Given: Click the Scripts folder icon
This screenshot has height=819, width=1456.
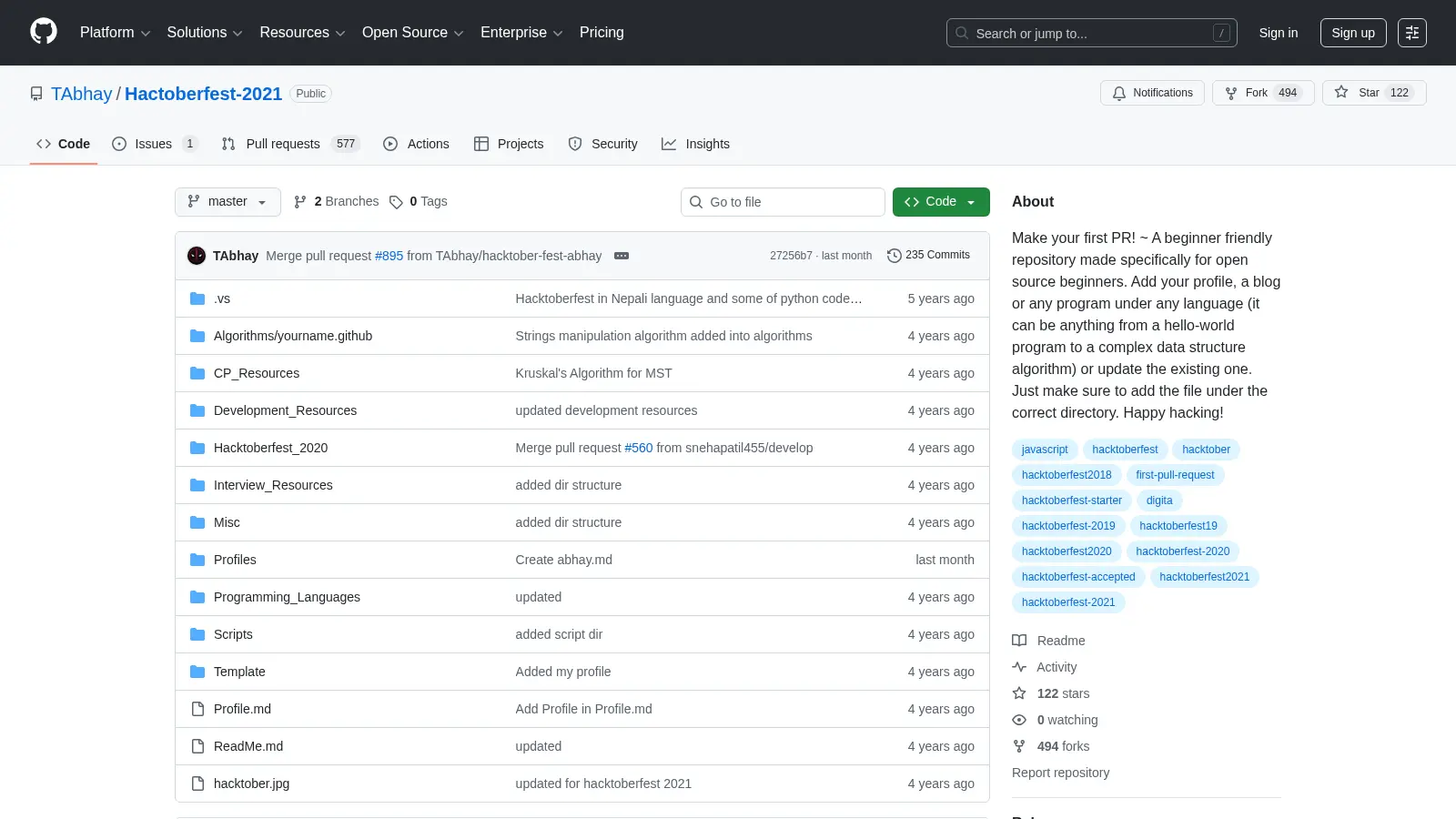Looking at the screenshot, I should pyautogui.click(x=197, y=634).
